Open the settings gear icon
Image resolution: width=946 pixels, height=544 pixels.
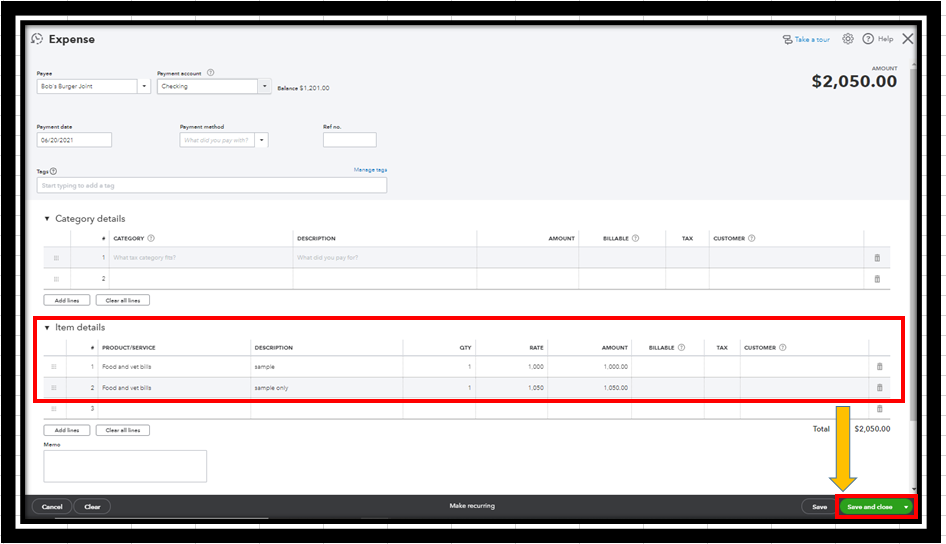coord(848,39)
